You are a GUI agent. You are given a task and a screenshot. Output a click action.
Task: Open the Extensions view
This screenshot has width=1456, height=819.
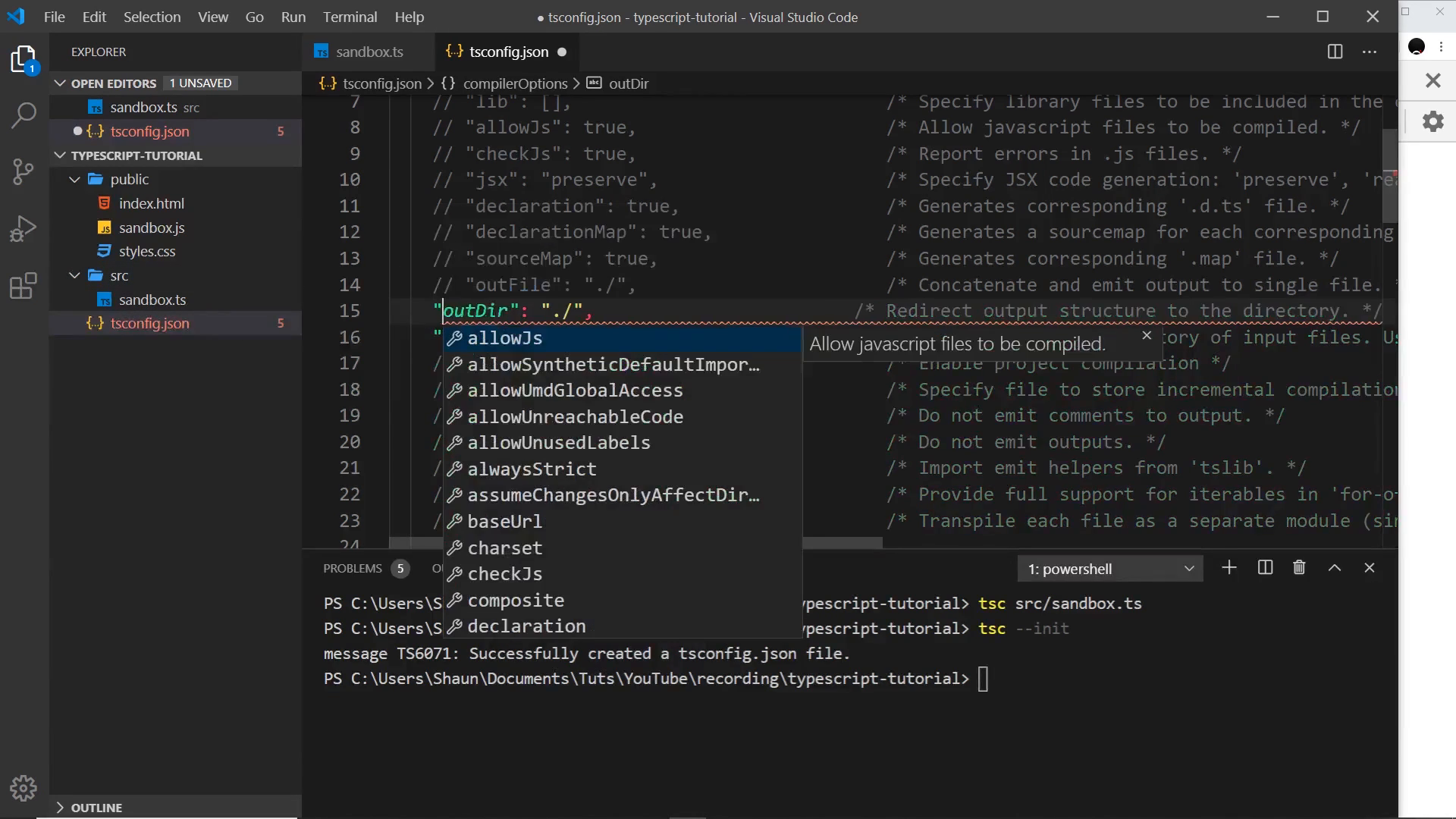[24, 286]
